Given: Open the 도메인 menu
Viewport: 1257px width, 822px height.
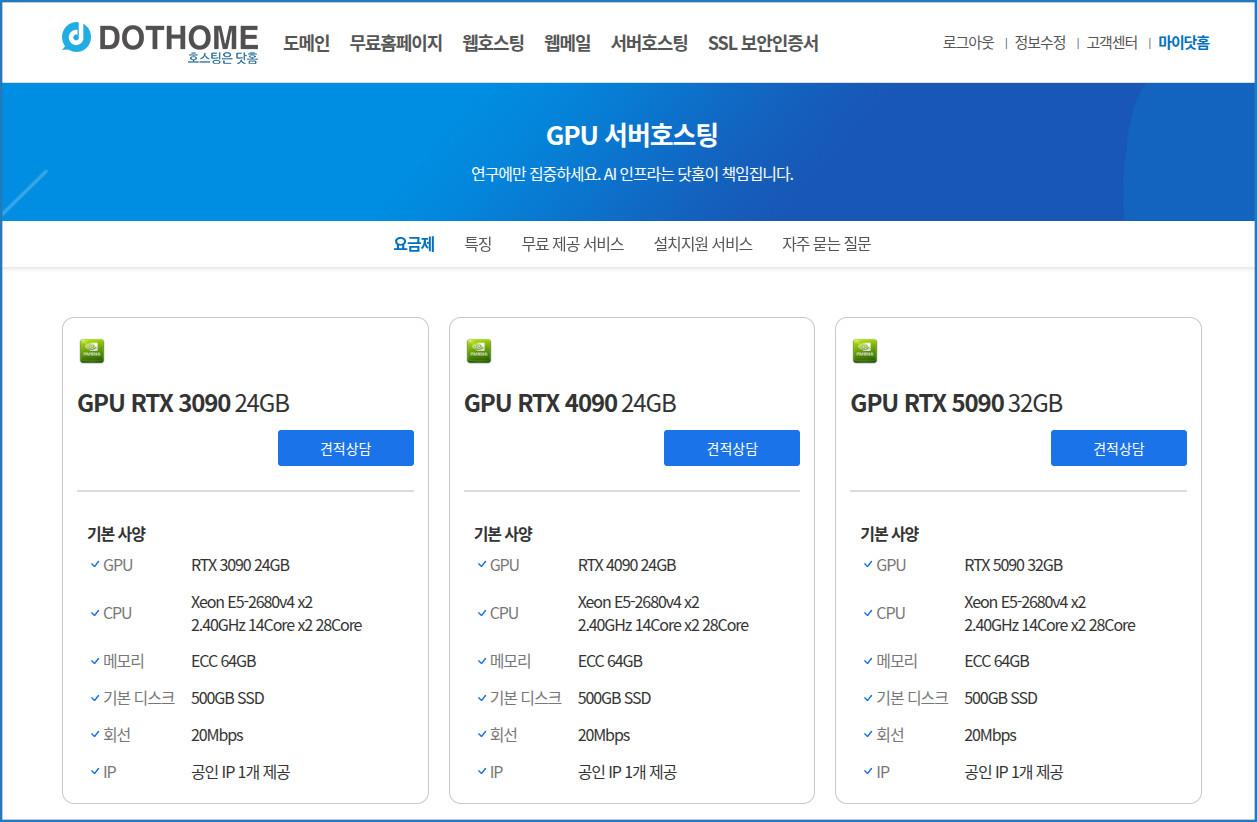Looking at the screenshot, I should pos(306,43).
